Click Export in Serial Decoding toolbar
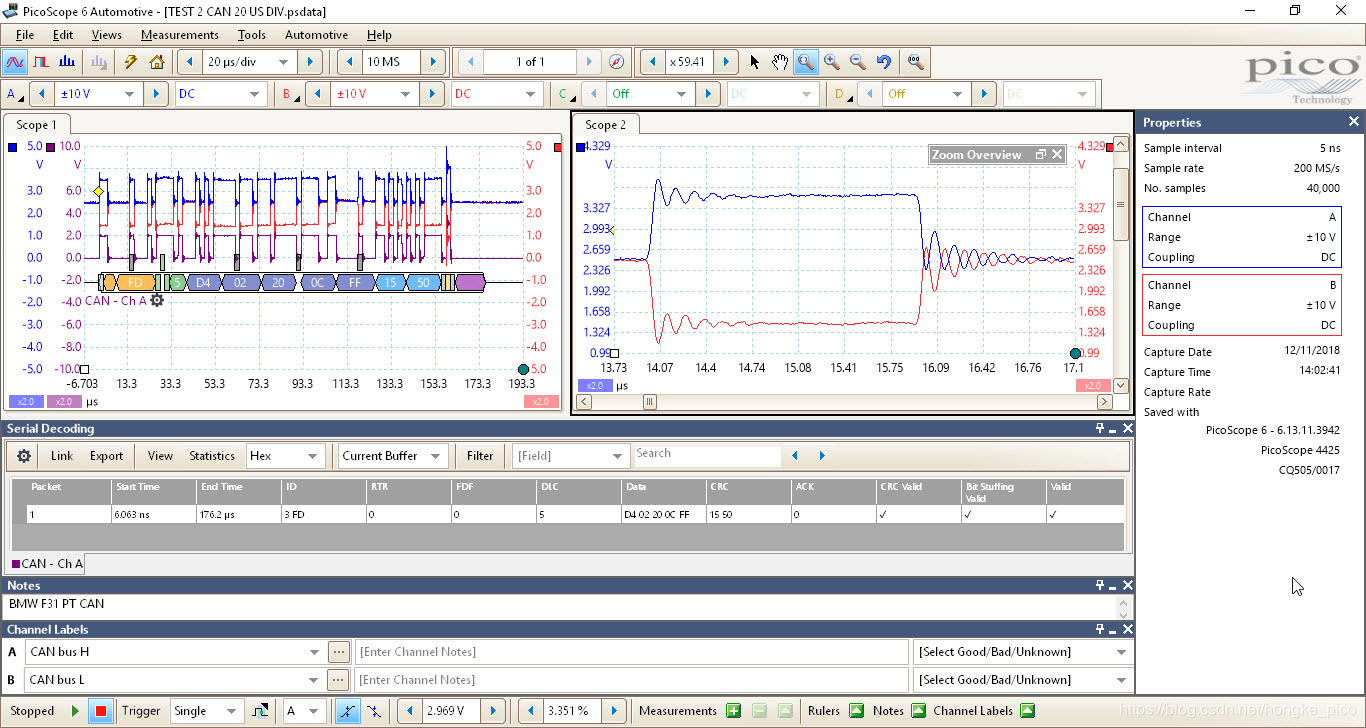Screen dimensions: 1366x728 (106, 456)
